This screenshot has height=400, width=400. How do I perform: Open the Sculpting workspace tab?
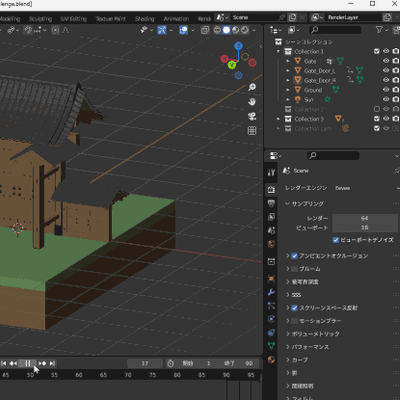coord(40,19)
